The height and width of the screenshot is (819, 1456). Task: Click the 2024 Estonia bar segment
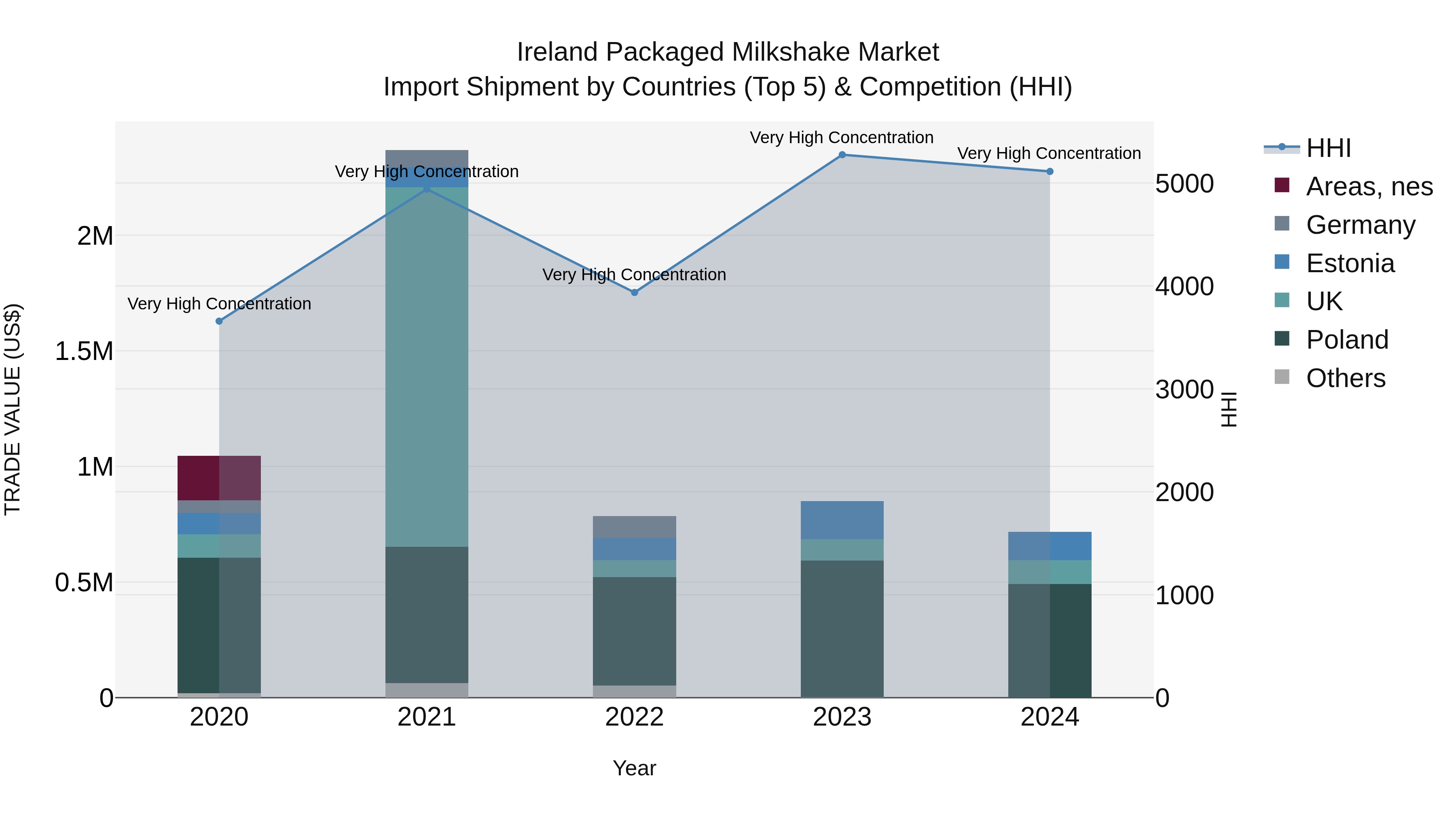point(1050,546)
